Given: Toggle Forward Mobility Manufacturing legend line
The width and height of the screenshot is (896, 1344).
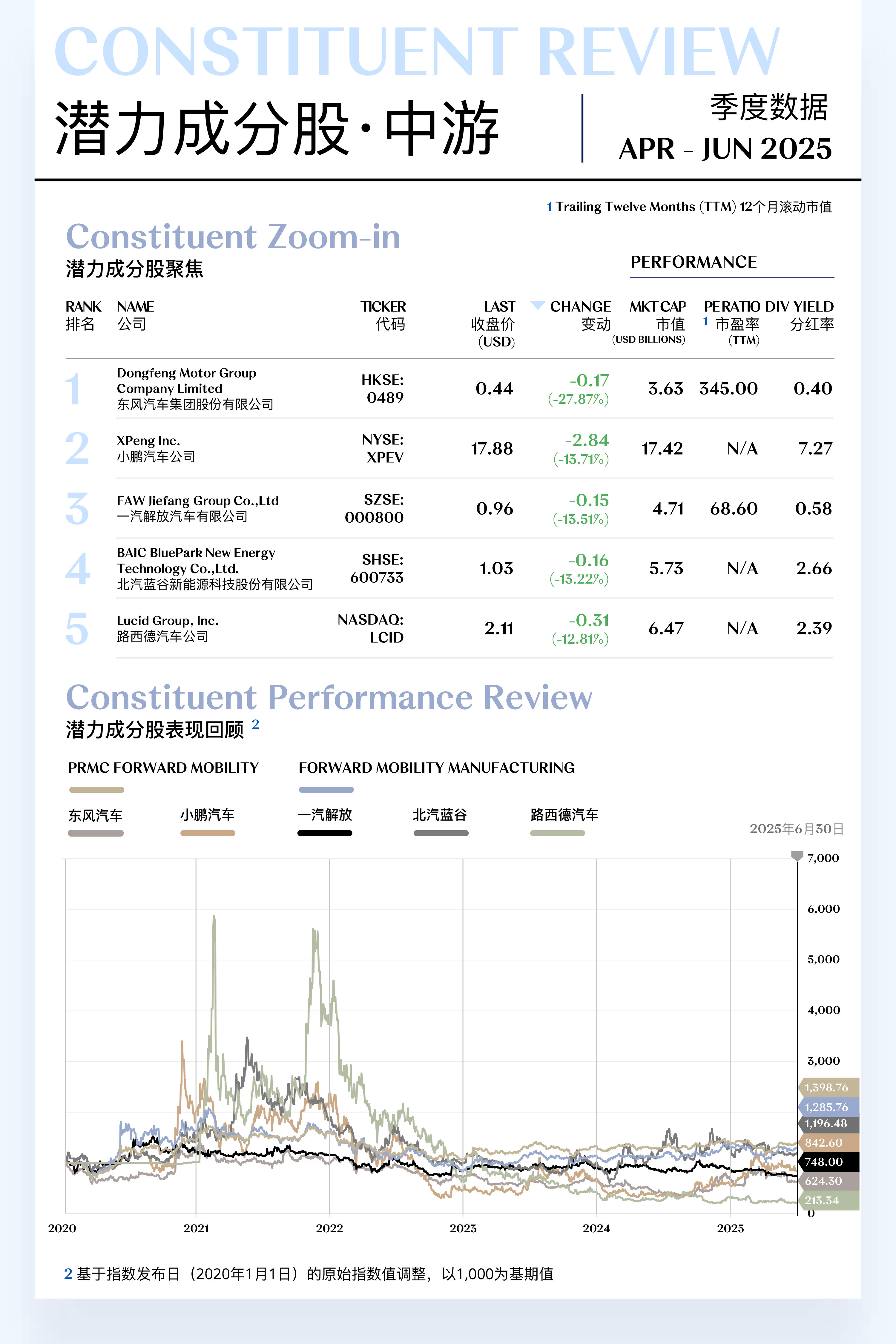Looking at the screenshot, I should coord(326,790).
